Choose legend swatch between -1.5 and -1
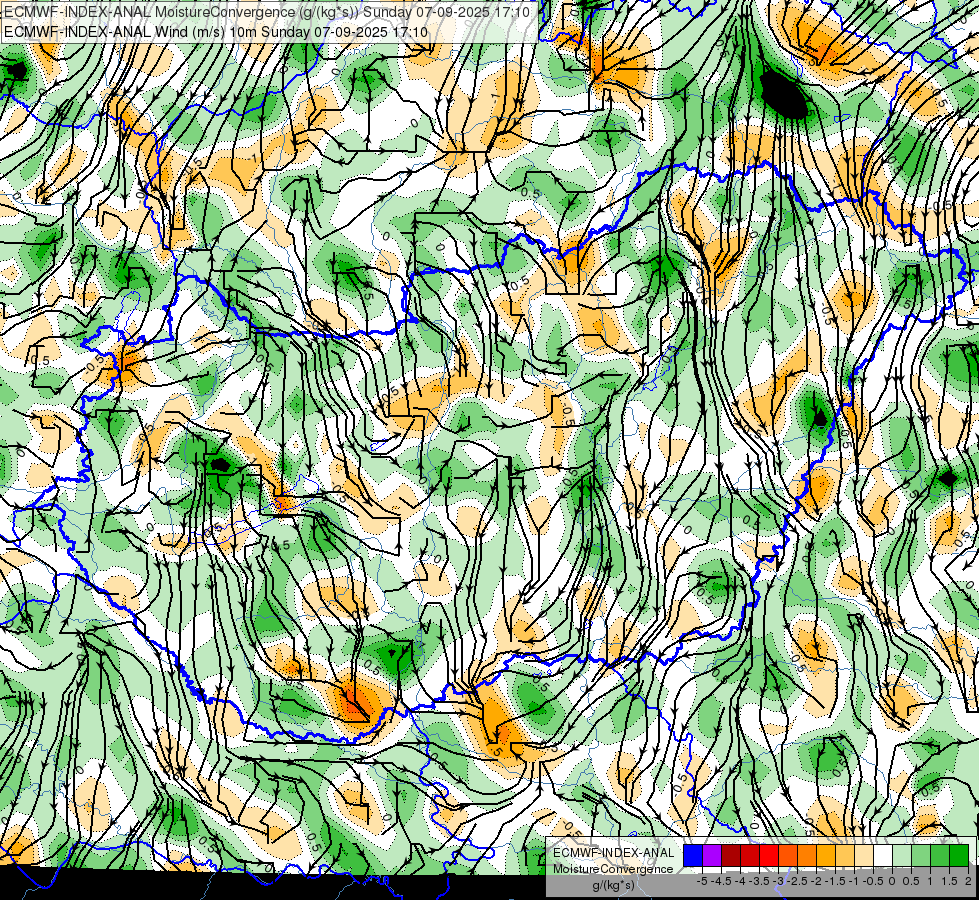The height and width of the screenshot is (900, 979). coord(845,855)
